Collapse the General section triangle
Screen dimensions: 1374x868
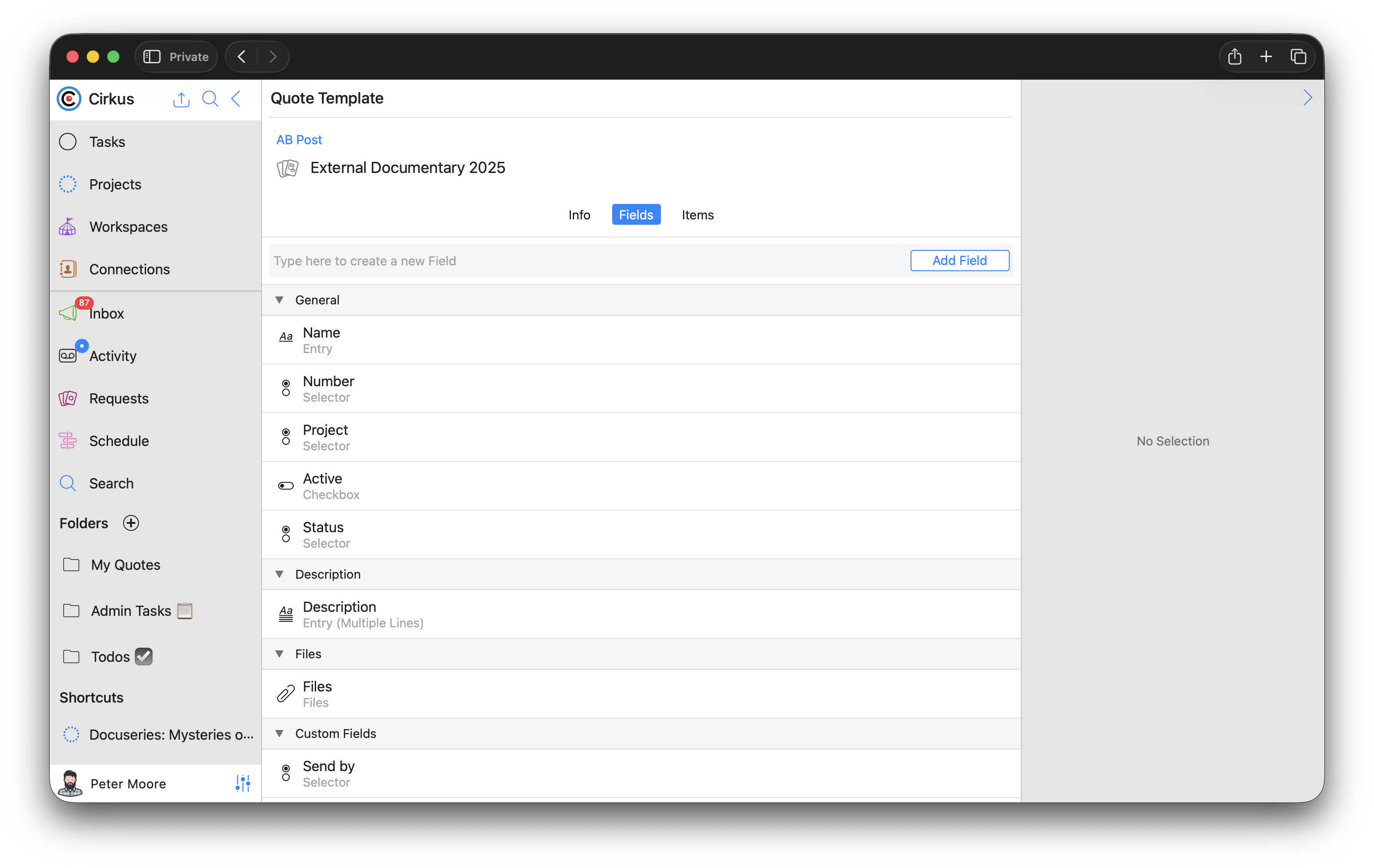[280, 300]
